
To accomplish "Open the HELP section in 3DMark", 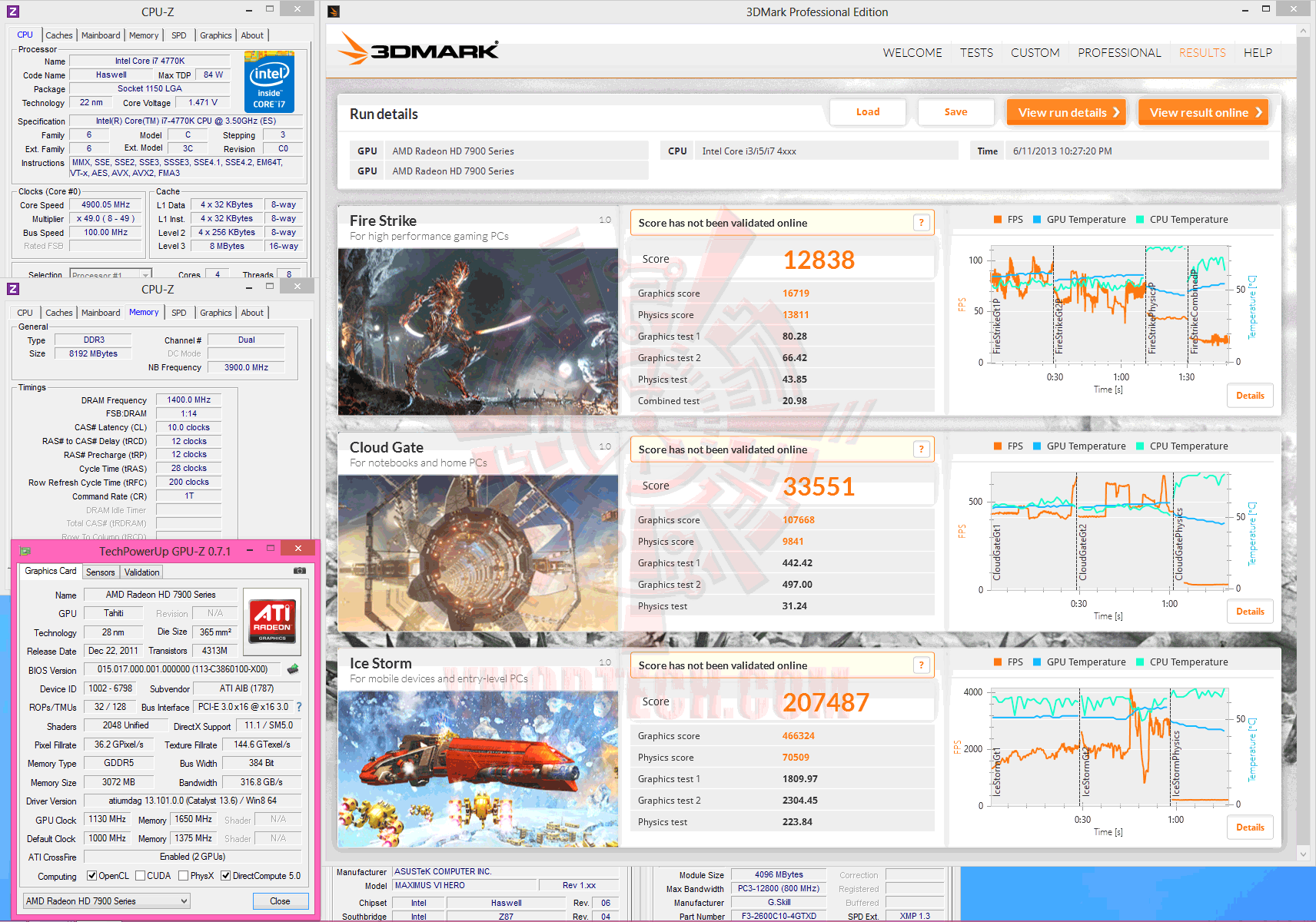I will [1258, 53].
